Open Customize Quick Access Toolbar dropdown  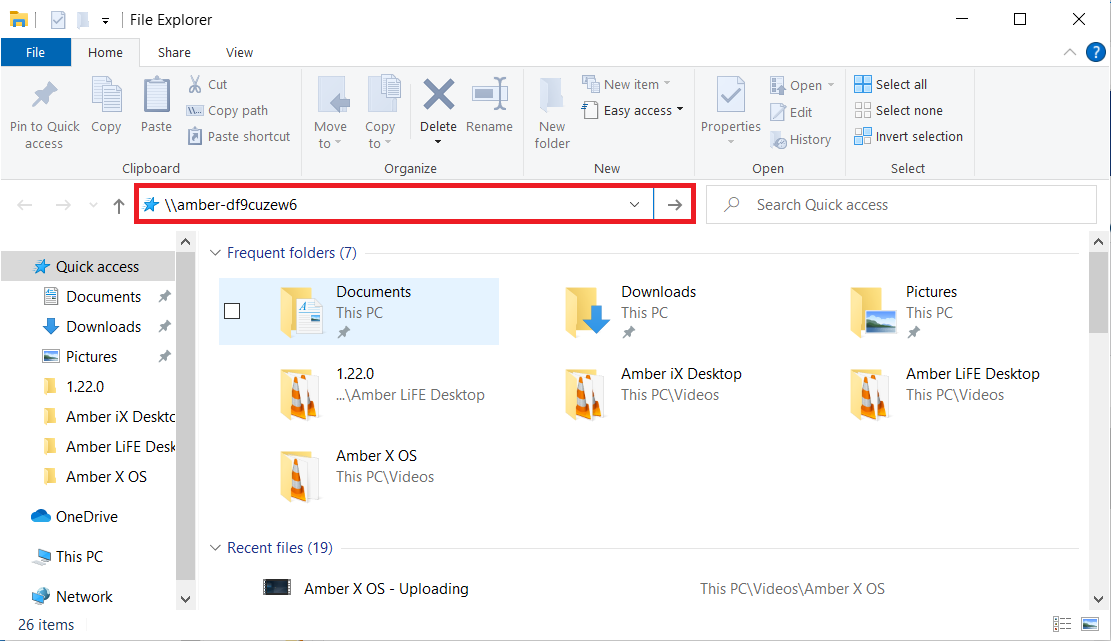tap(105, 21)
